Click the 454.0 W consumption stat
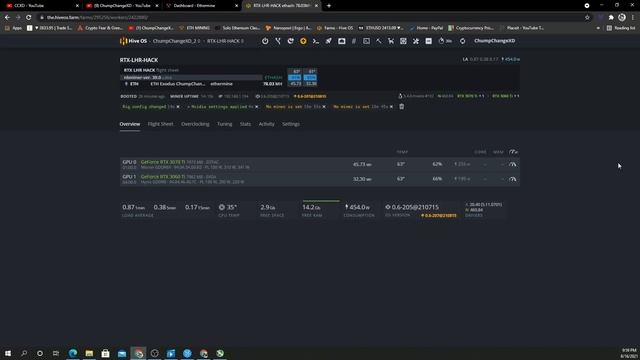640x360 pixels. (357, 207)
